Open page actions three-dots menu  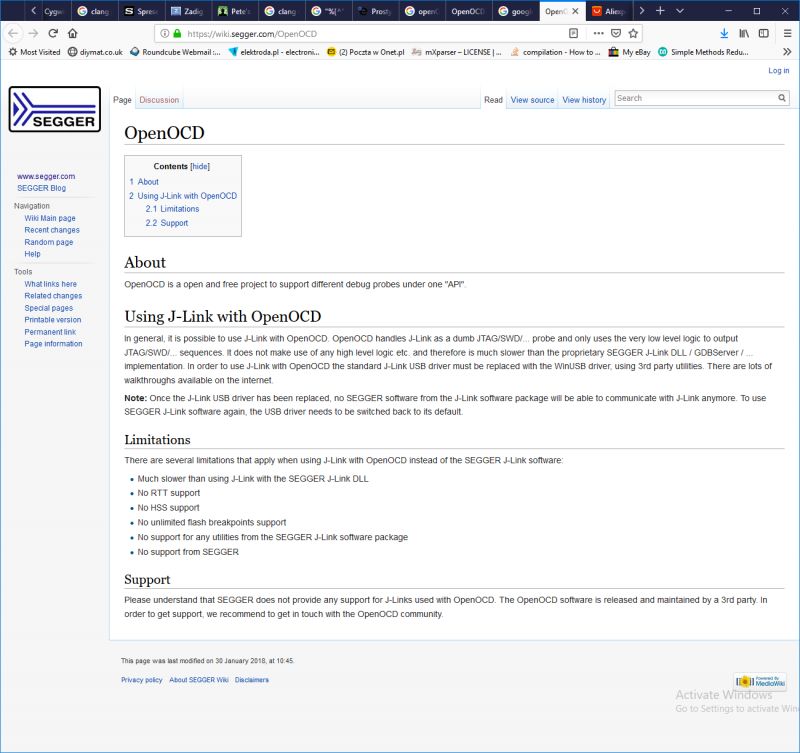(598, 34)
